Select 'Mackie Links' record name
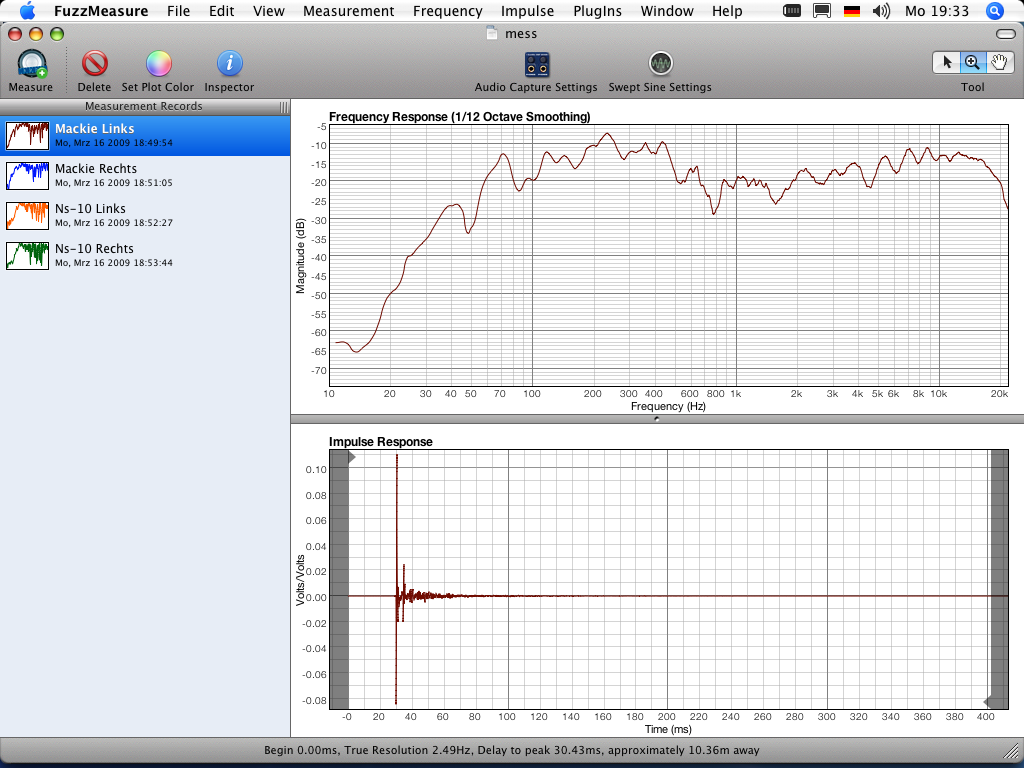This screenshot has width=1024, height=768. coord(95,129)
